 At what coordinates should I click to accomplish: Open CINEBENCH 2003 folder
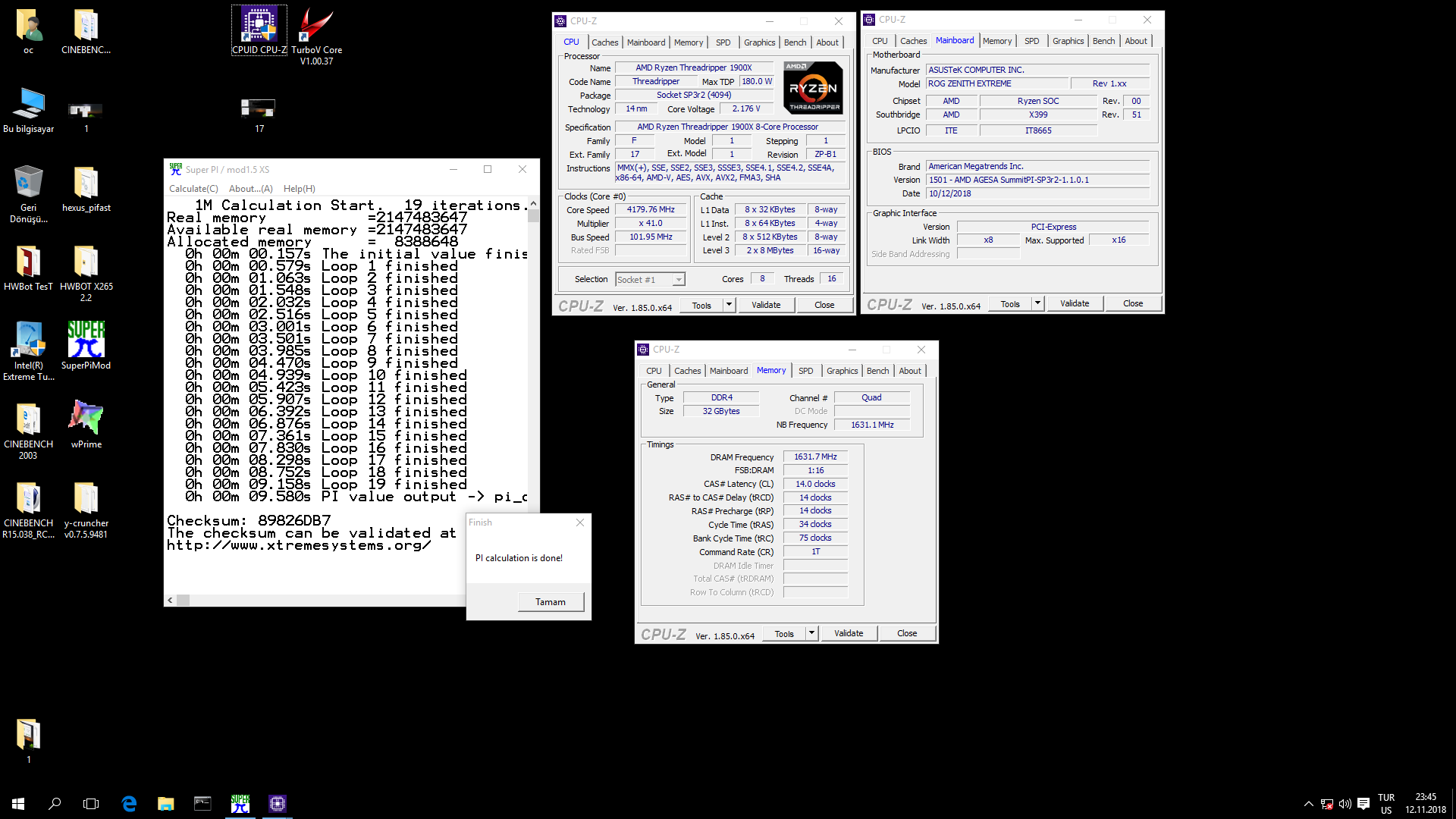(x=28, y=431)
